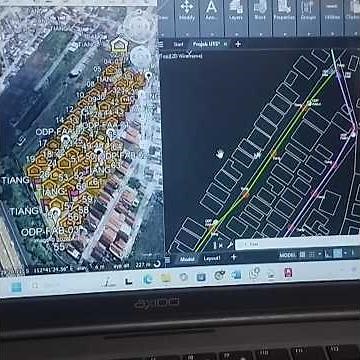Click the elevation readout in Google Earth status bar

pyautogui.click(x=90, y=267)
